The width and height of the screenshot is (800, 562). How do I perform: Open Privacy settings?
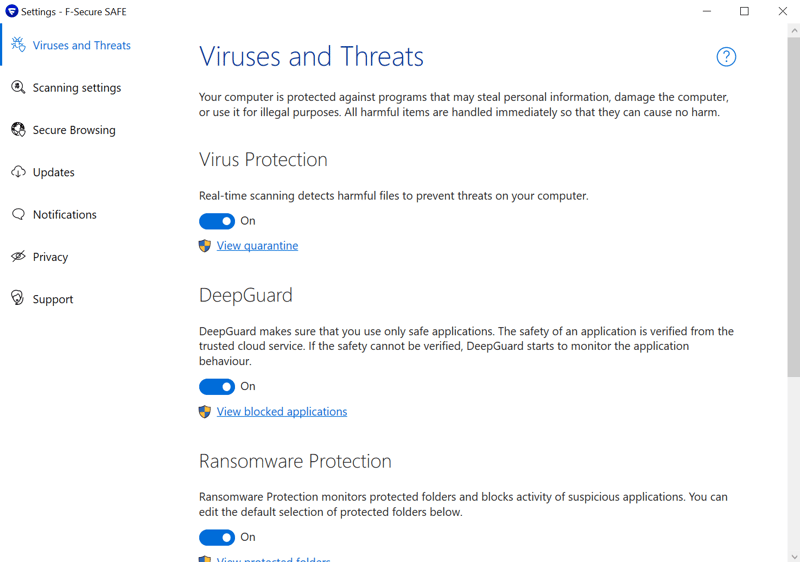pos(50,257)
